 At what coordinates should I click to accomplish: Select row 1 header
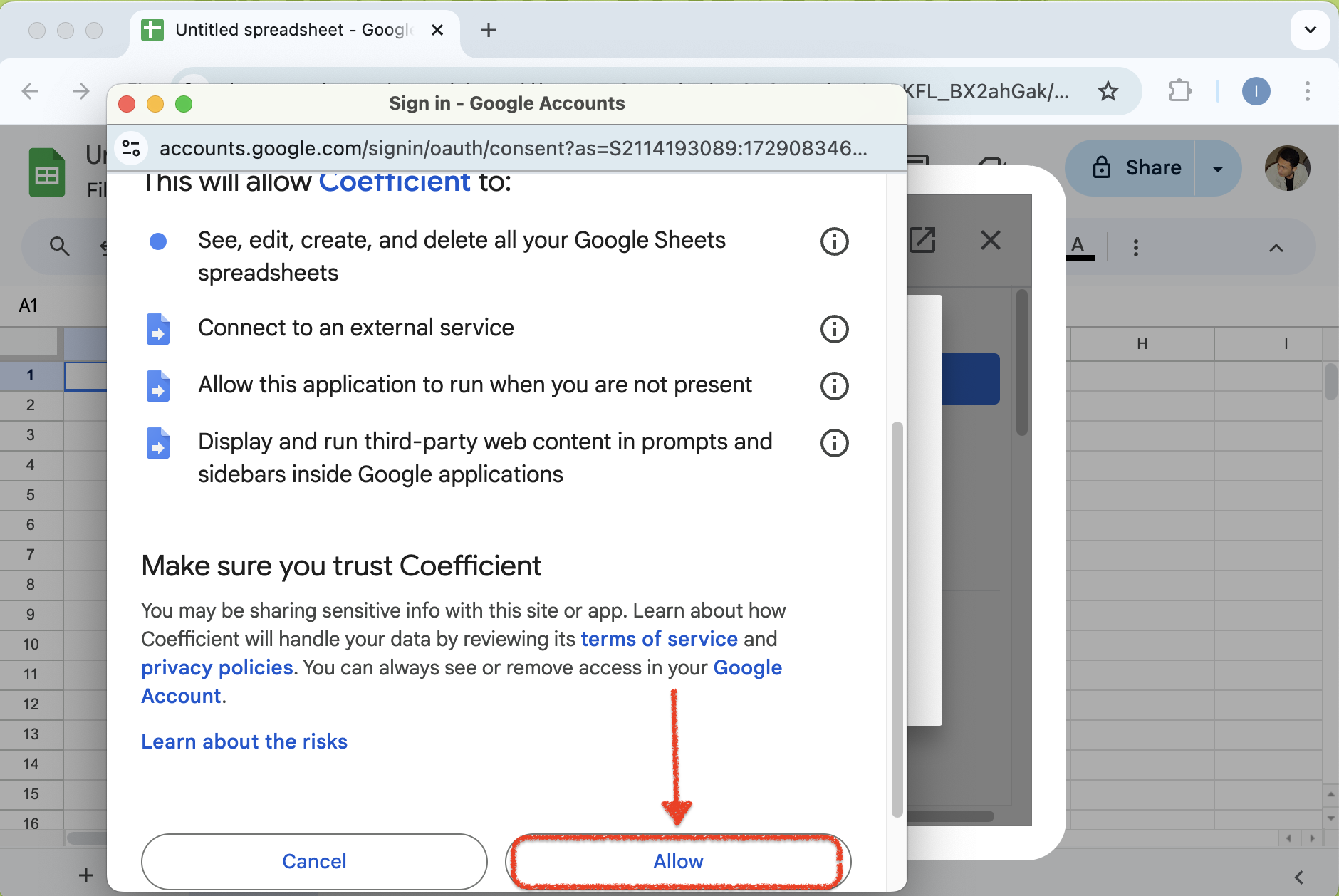pyautogui.click(x=31, y=375)
